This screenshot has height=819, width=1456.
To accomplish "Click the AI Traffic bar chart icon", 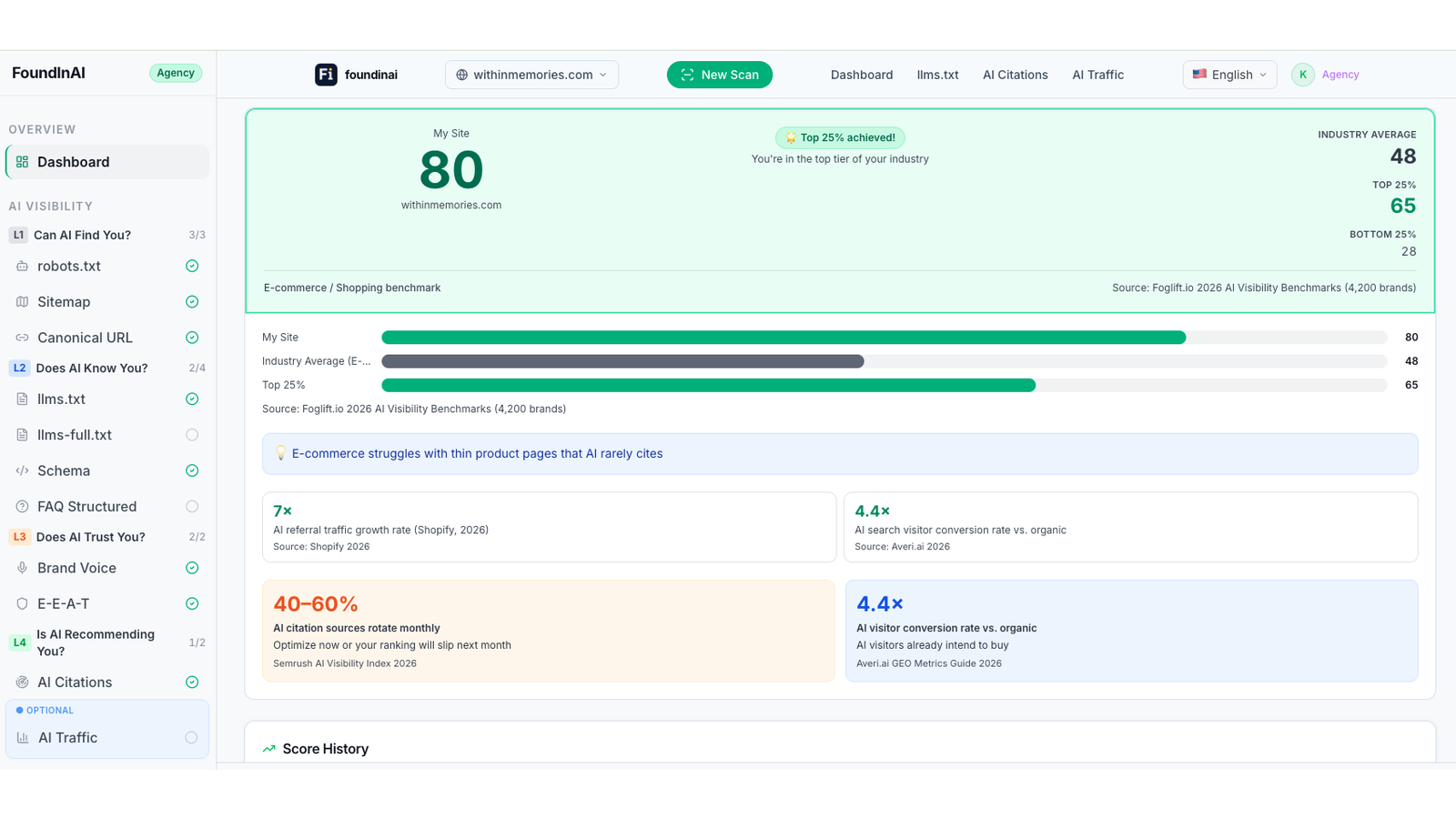I will click(x=23, y=738).
